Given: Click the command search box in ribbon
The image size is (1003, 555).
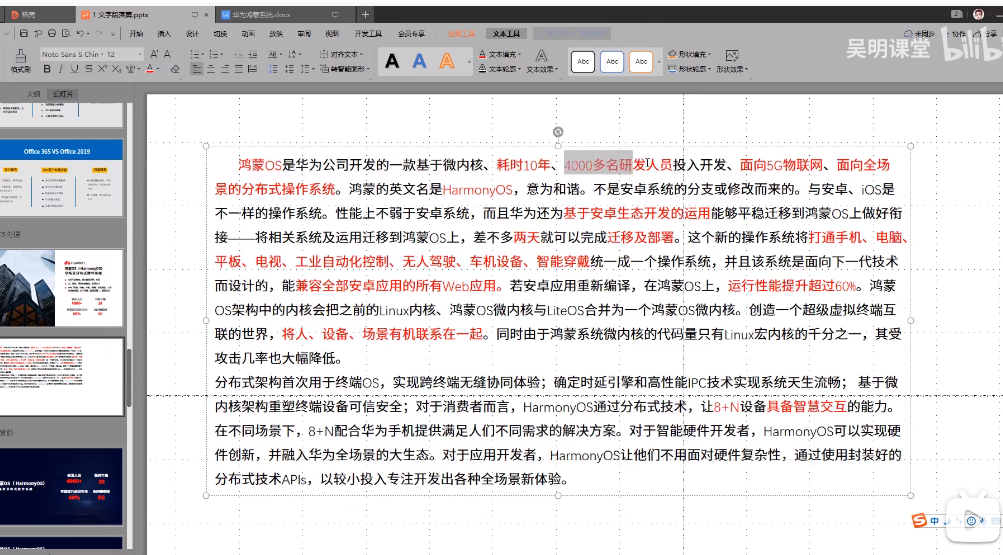Looking at the screenshot, I should tap(572, 33).
